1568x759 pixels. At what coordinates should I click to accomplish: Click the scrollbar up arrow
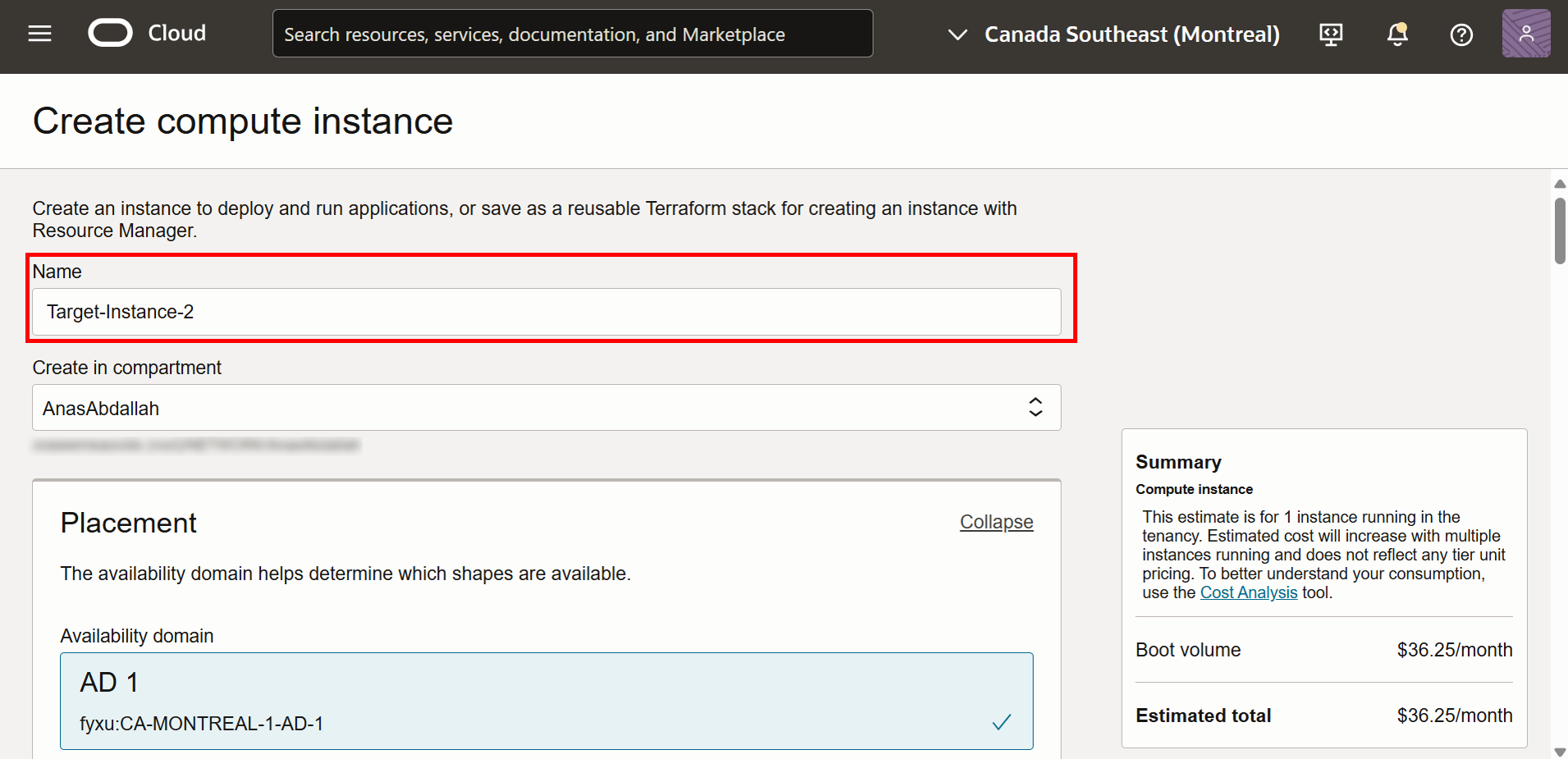pos(1560,184)
